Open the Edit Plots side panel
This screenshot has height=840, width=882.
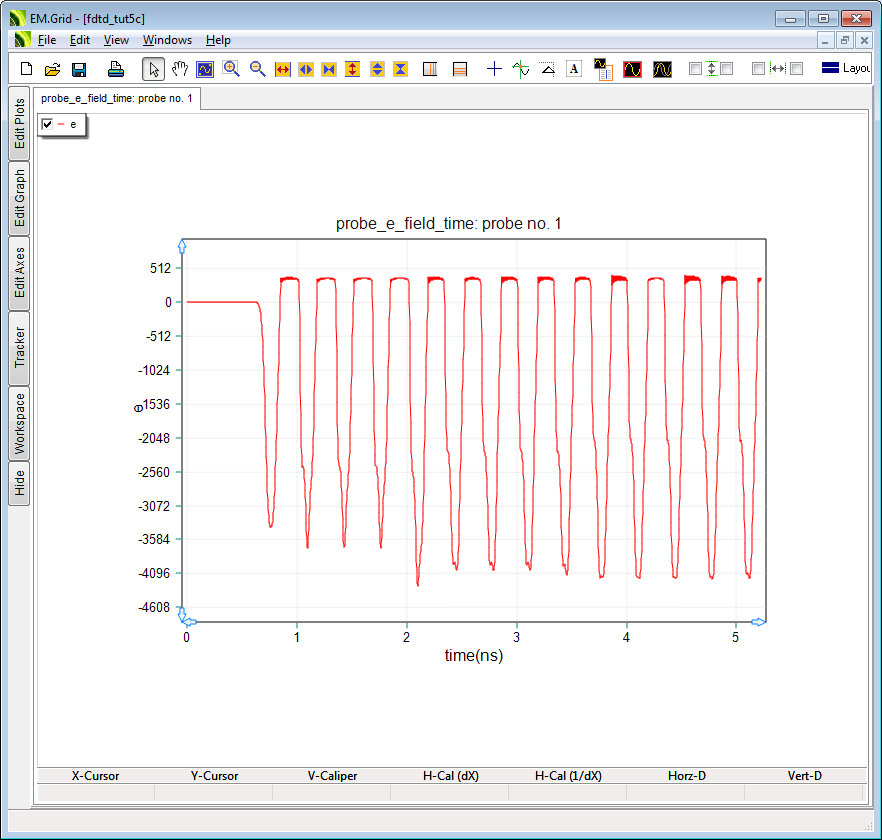tap(19, 123)
